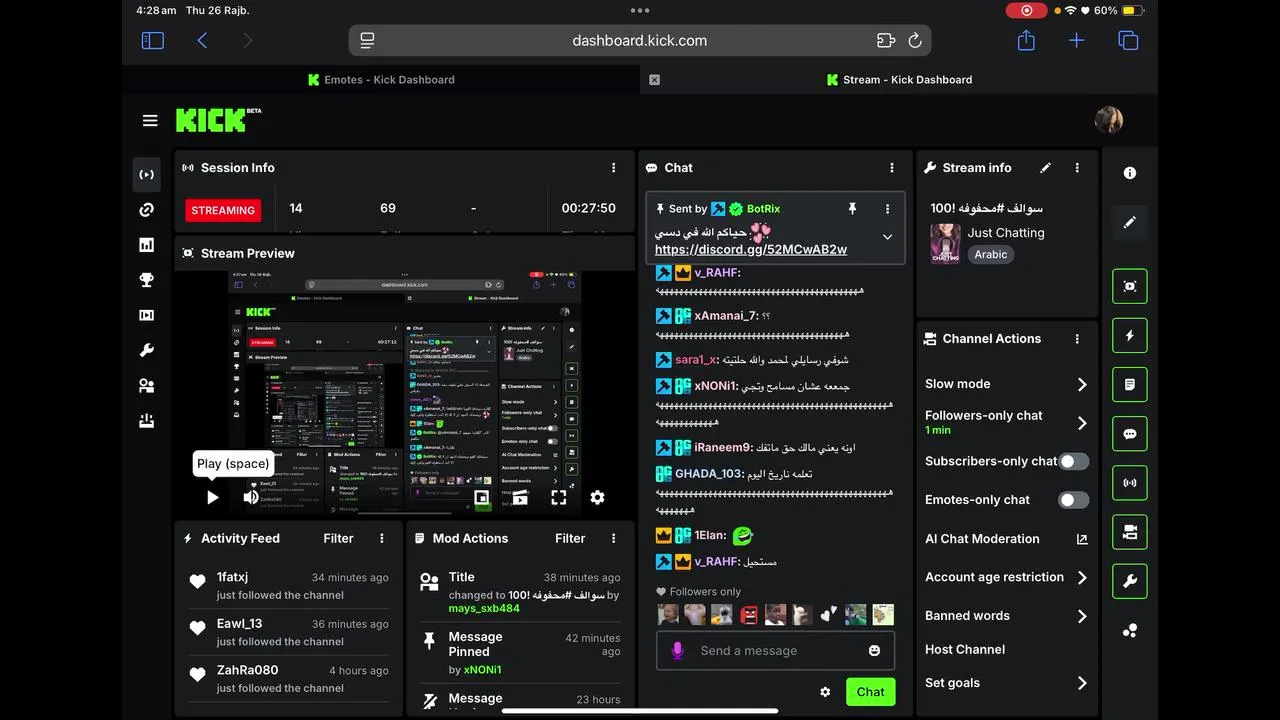Screen dimensions: 1280x720
Task: Toggle the Mod Actions note widget icon
Action: [x=1130, y=384]
